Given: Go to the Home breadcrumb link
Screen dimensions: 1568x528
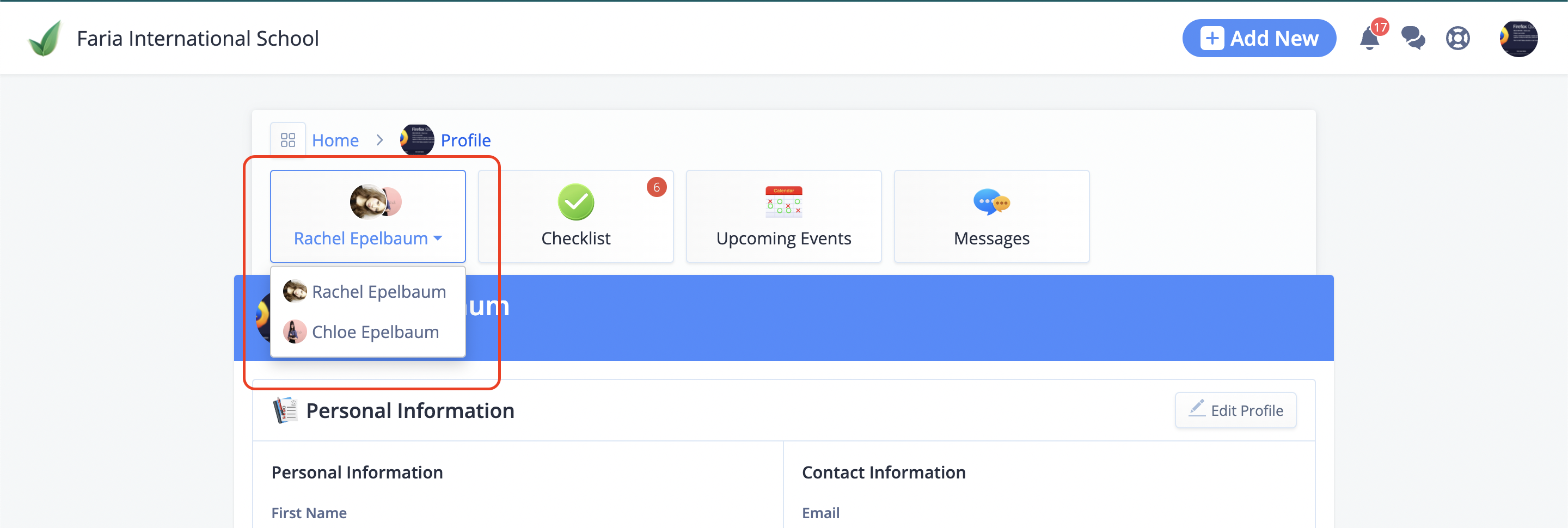Looking at the screenshot, I should click(335, 140).
